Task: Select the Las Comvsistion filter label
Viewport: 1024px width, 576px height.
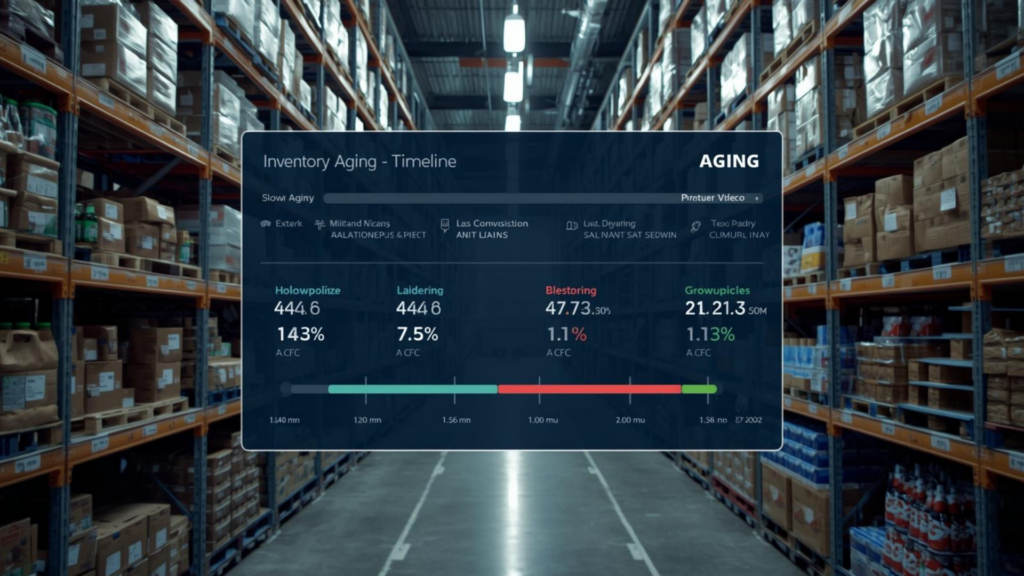Action: tap(492, 223)
